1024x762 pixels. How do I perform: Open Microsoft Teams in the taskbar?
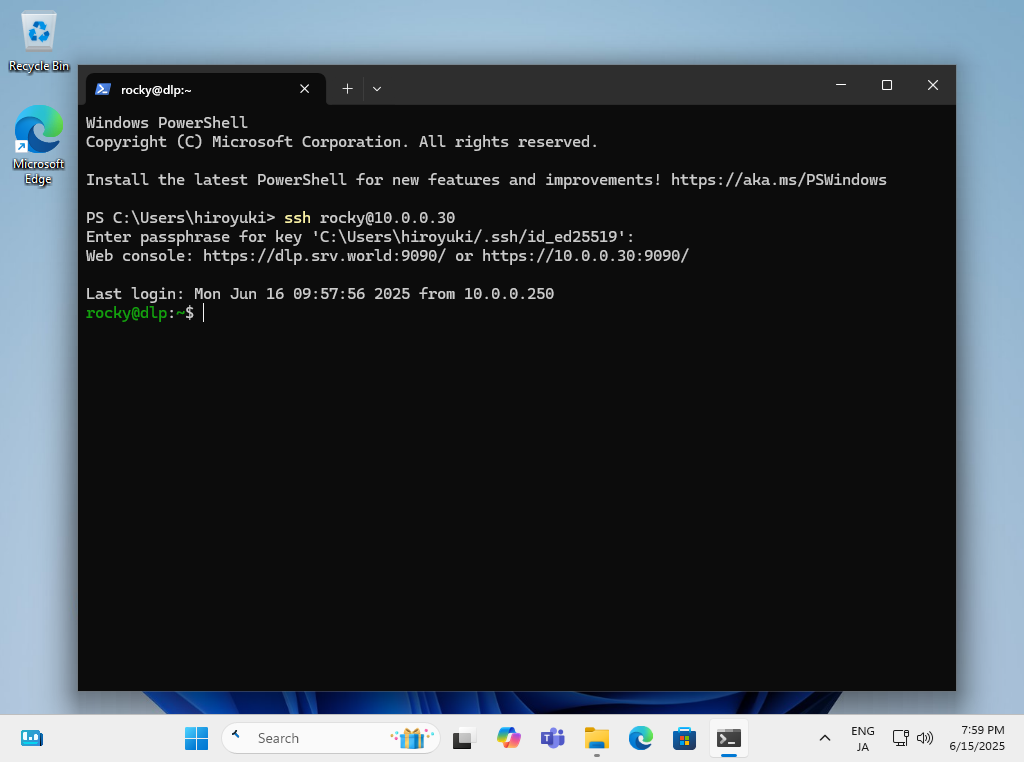(x=553, y=738)
